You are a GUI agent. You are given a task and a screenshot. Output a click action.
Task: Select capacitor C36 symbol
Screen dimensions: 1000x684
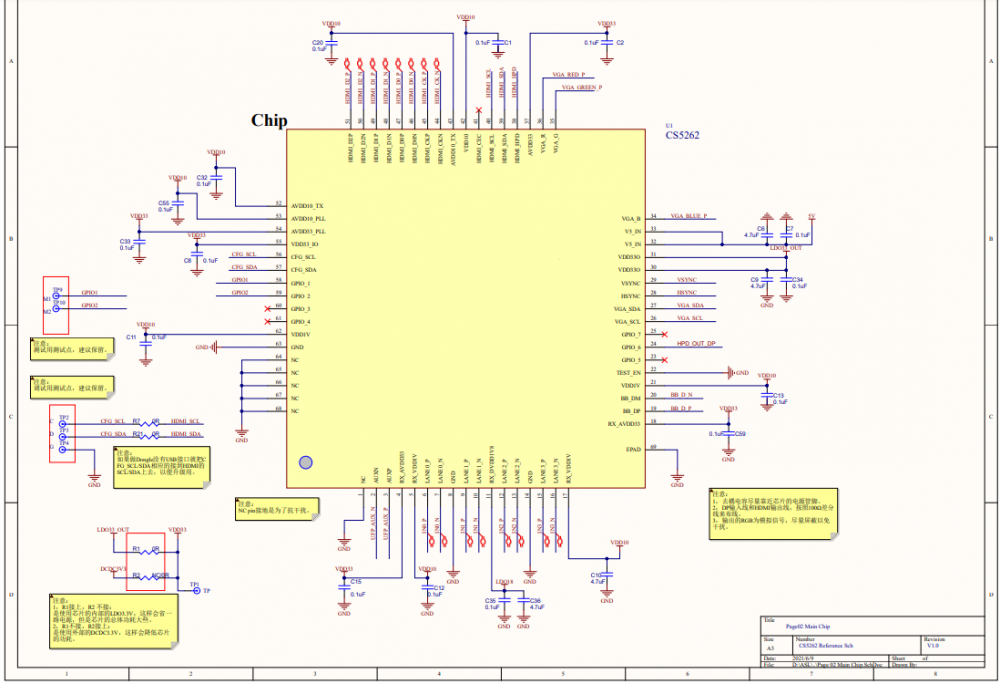click(524, 600)
